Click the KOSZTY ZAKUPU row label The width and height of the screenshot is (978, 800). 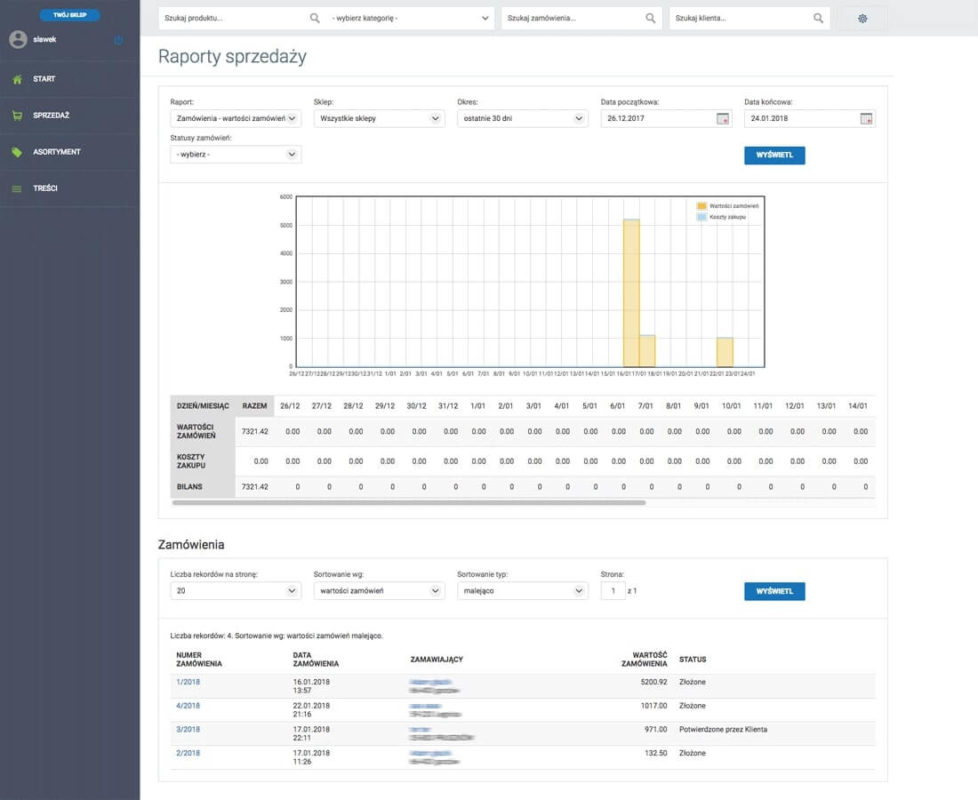(191, 461)
